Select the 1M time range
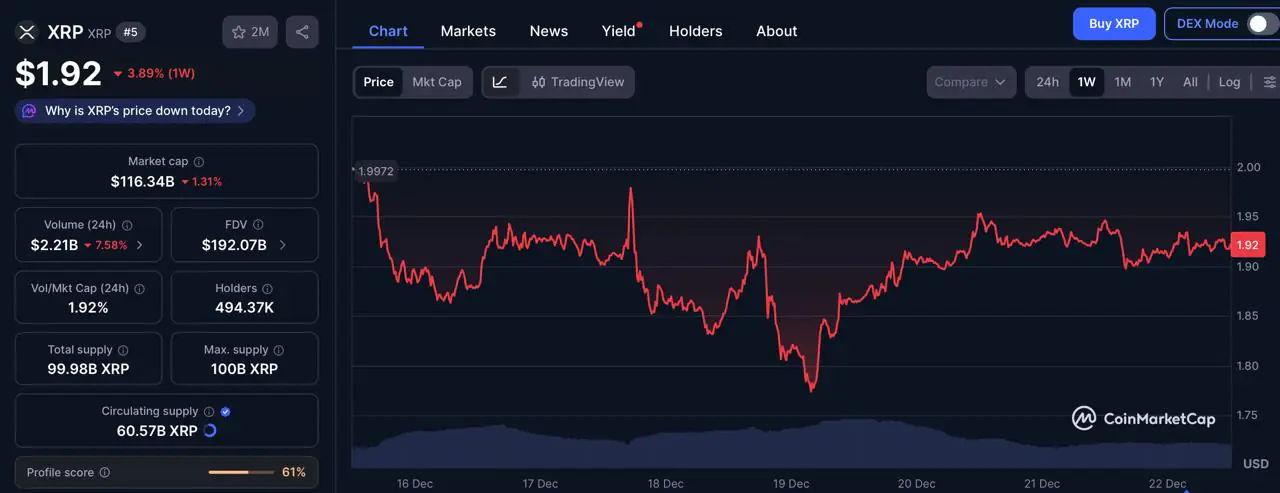This screenshot has width=1280, height=493. tap(1122, 82)
